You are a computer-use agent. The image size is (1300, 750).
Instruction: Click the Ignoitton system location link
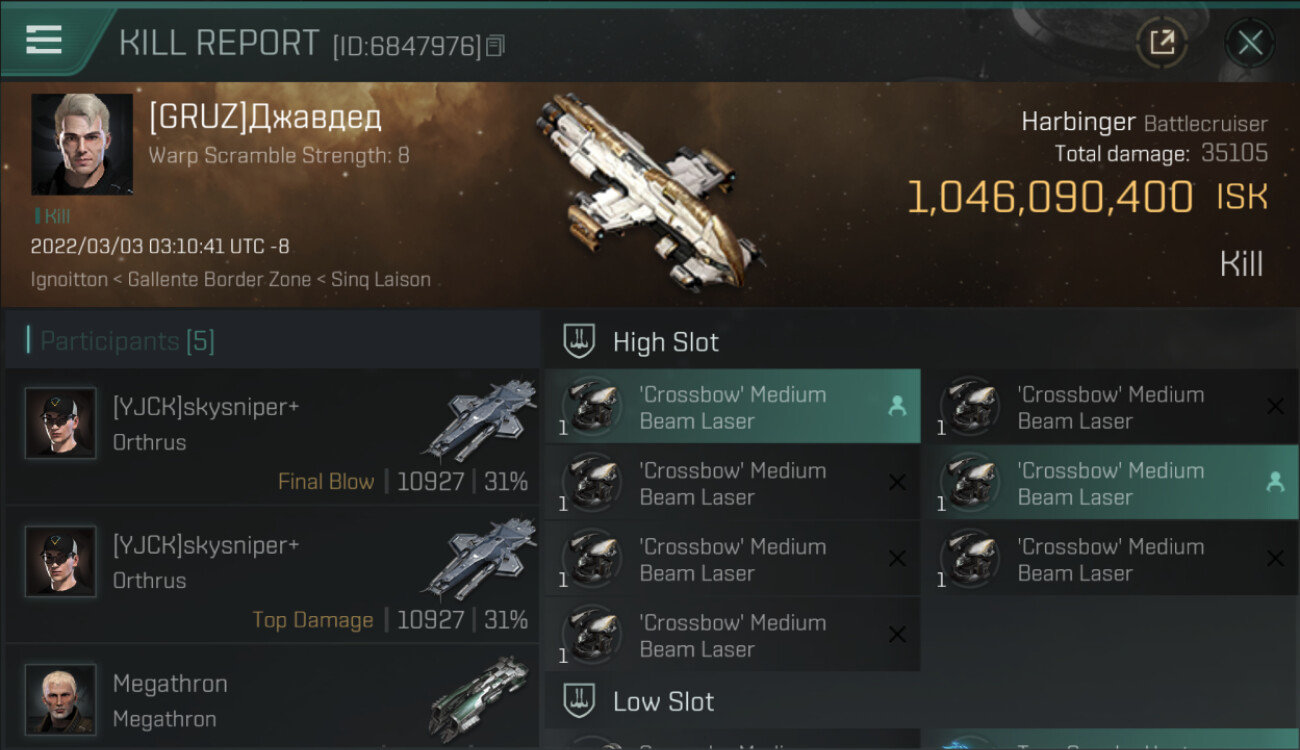point(69,280)
